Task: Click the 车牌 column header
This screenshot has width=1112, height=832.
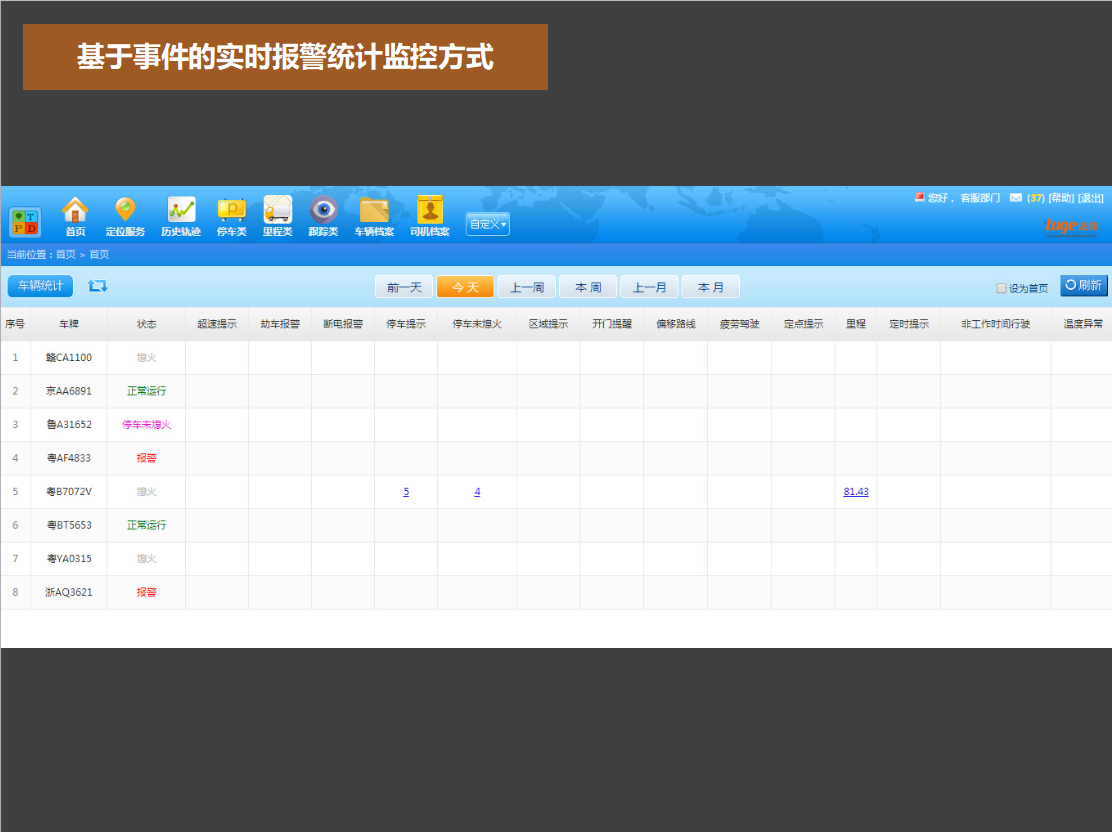Action: (68, 324)
